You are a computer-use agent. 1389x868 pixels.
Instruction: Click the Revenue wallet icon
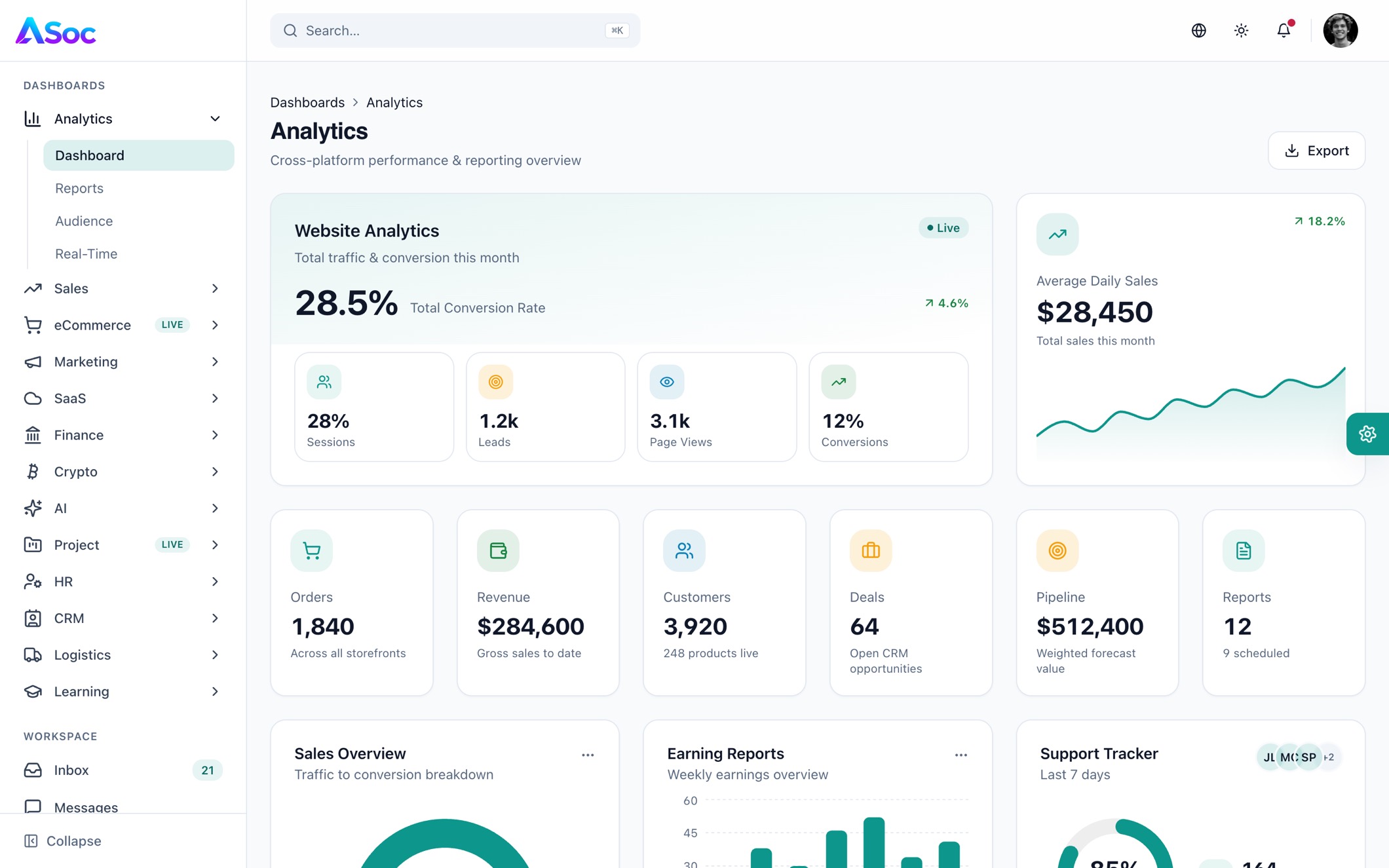point(498,551)
